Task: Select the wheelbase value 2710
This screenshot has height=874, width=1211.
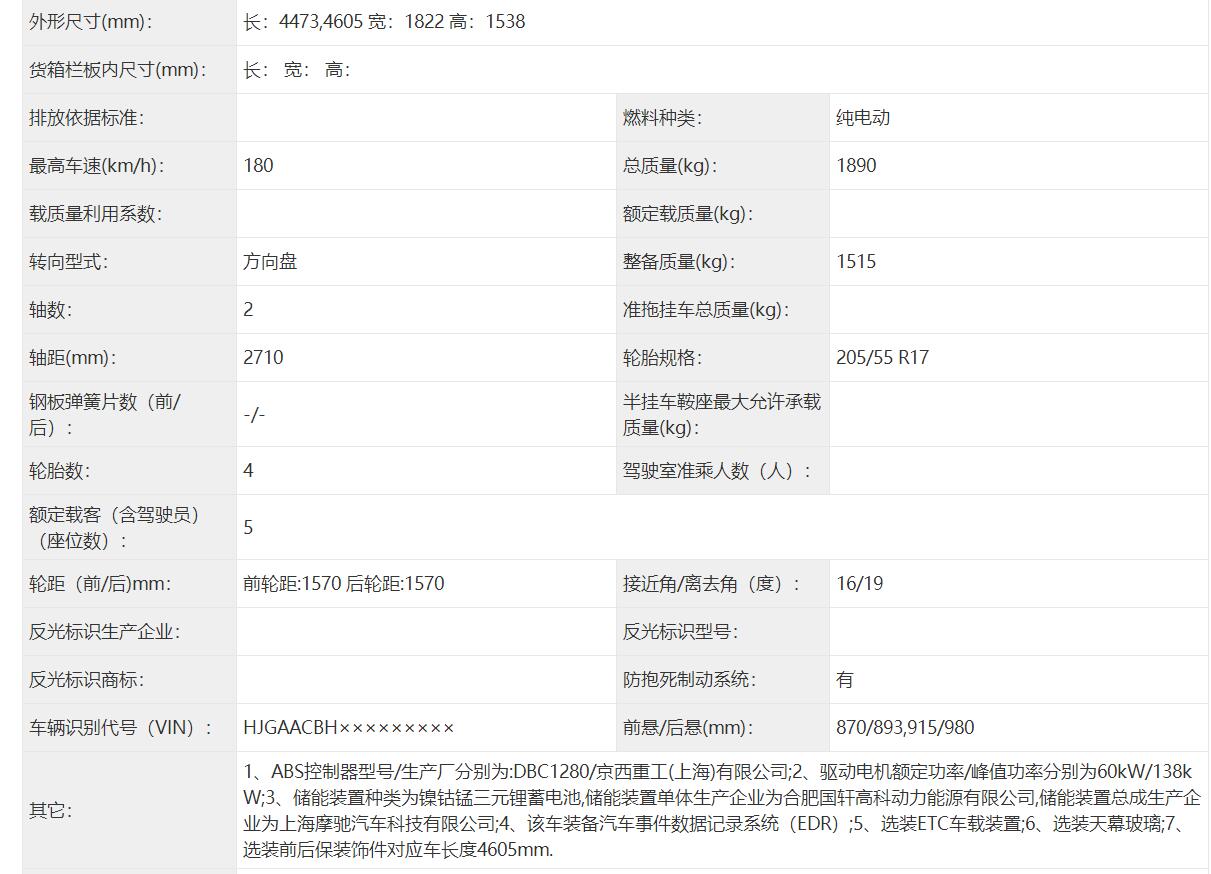Action: pyautogui.click(x=263, y=358)
